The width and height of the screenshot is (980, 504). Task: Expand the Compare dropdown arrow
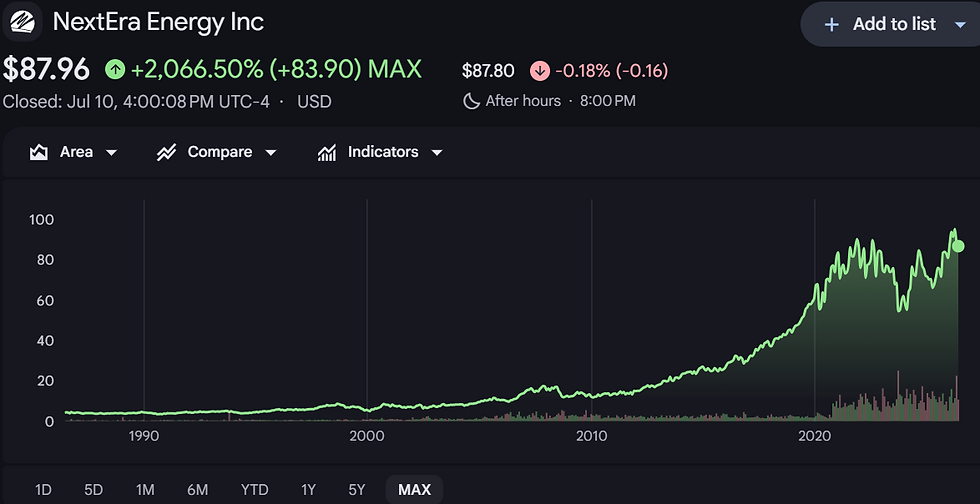(271, 153)
